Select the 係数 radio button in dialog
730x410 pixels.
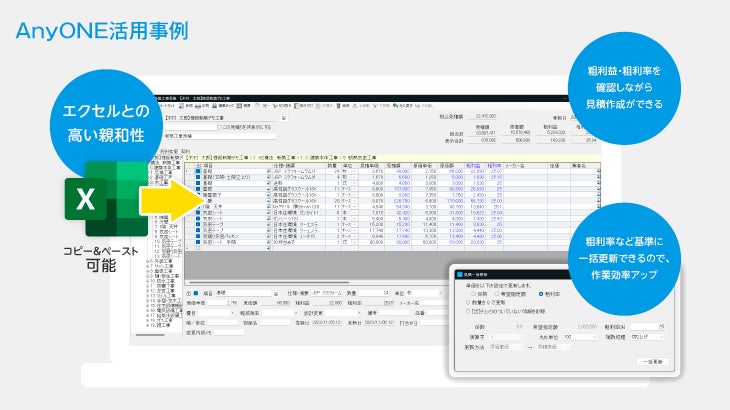(473, 294)
